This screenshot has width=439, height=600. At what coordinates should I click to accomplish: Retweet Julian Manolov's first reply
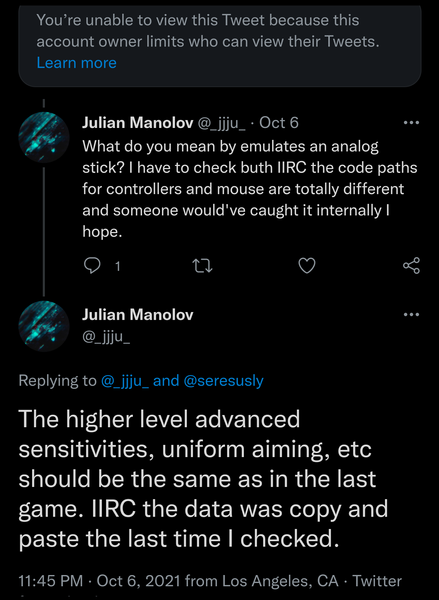click(202, 266)
